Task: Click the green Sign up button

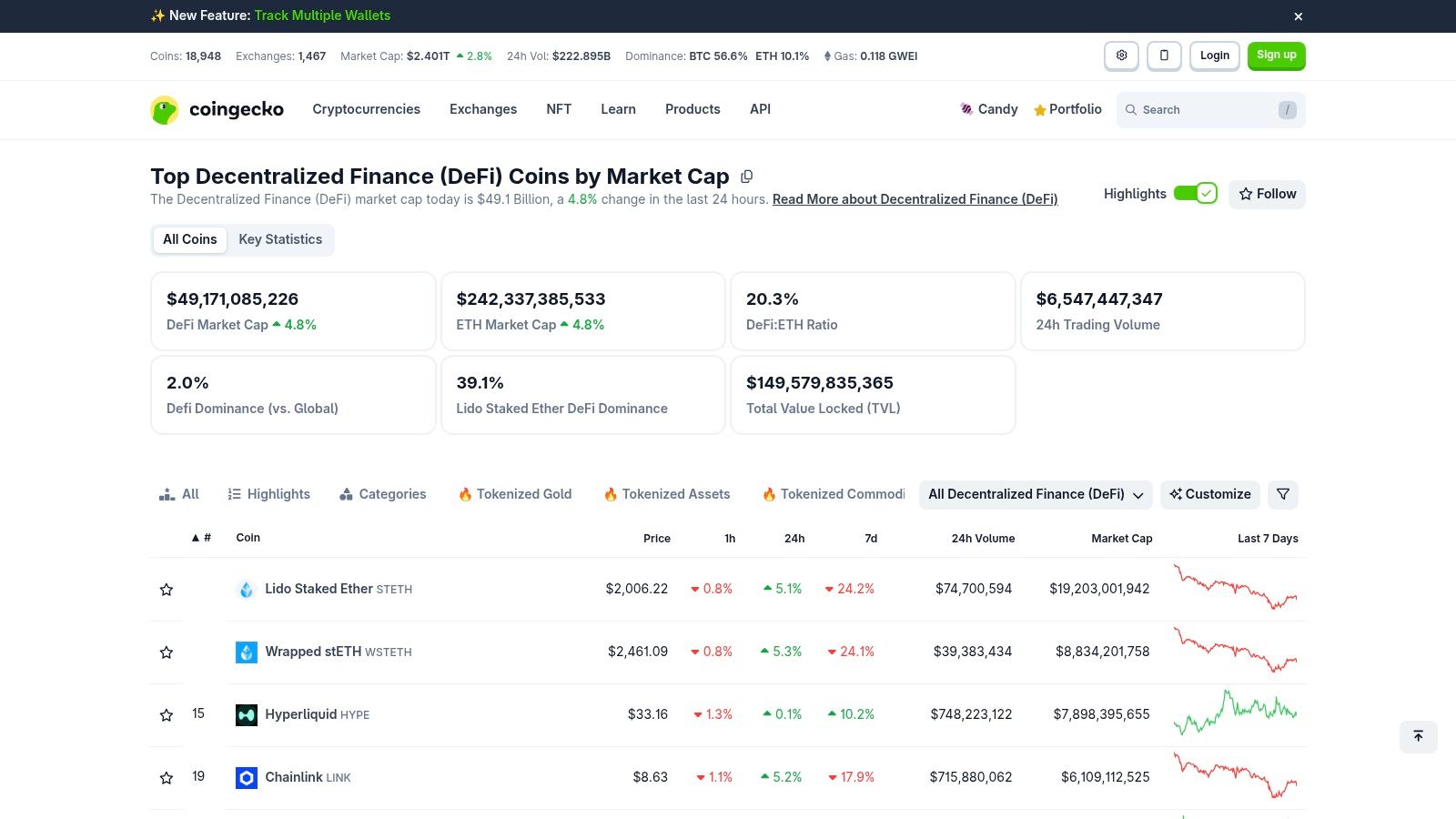Action: pyautogui.click(x=1276, y=56)
